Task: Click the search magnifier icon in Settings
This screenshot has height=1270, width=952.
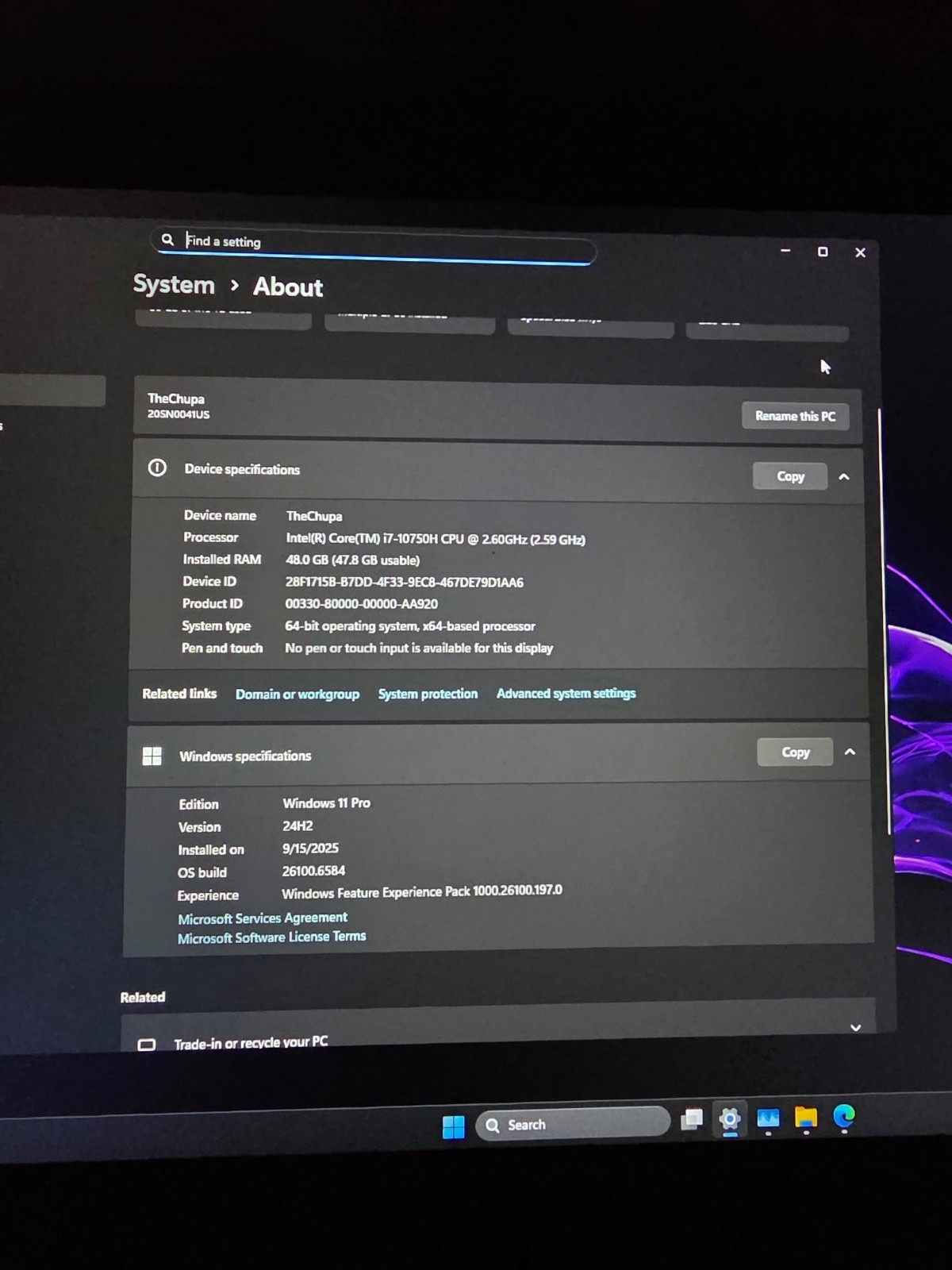Action: [167, 239]
